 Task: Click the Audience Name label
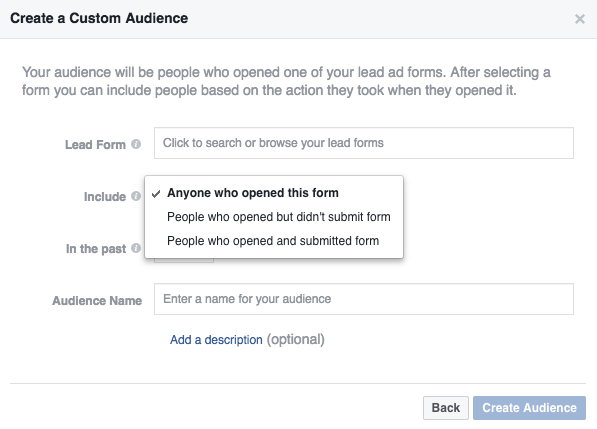click(x=97, y=301)
